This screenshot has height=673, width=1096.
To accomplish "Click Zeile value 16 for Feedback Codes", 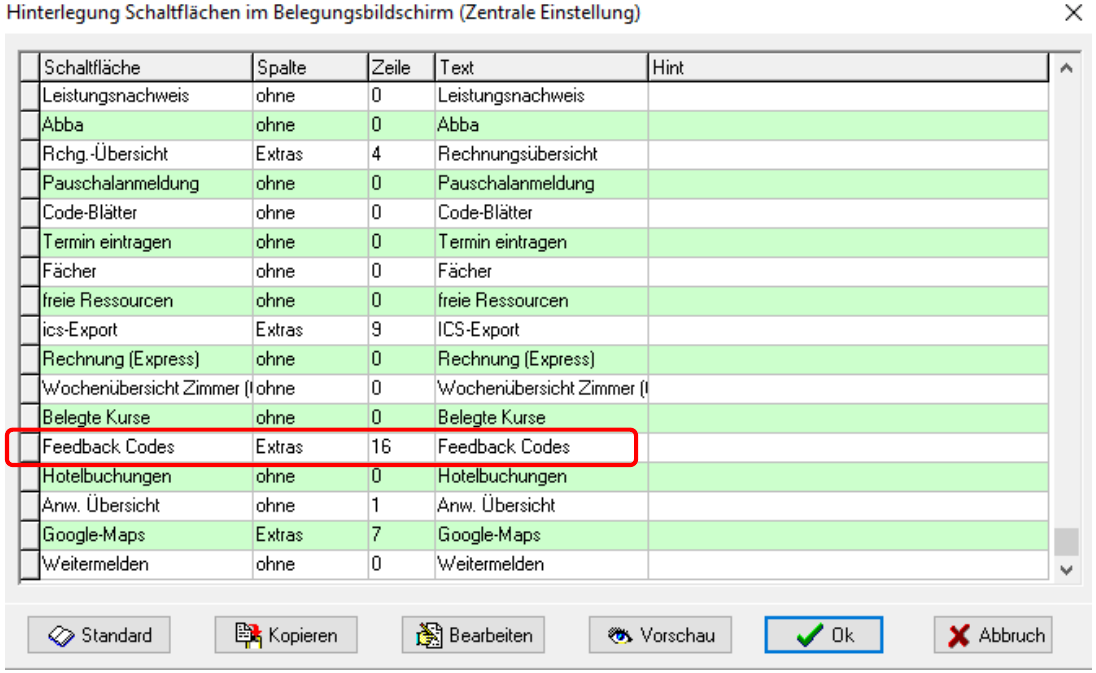I will pos(401,447).
